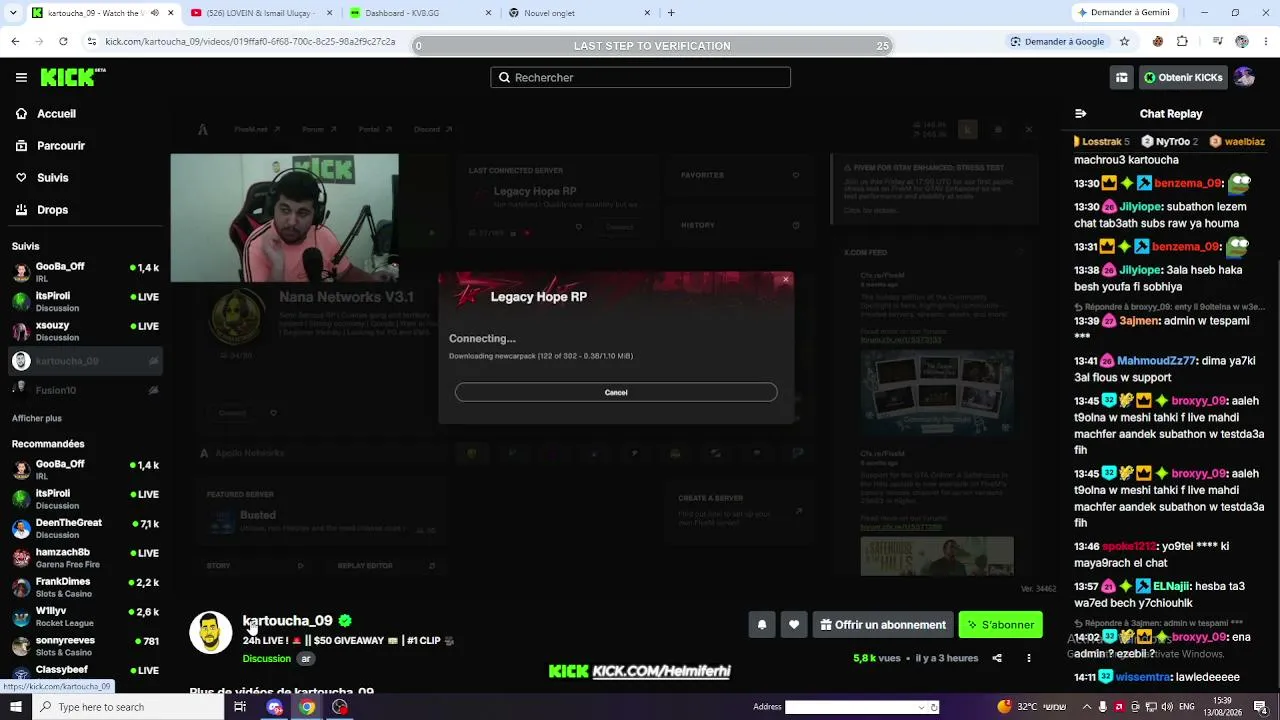Click Offrir un abonnement button
1280x720 pixels.
[882, 625]
